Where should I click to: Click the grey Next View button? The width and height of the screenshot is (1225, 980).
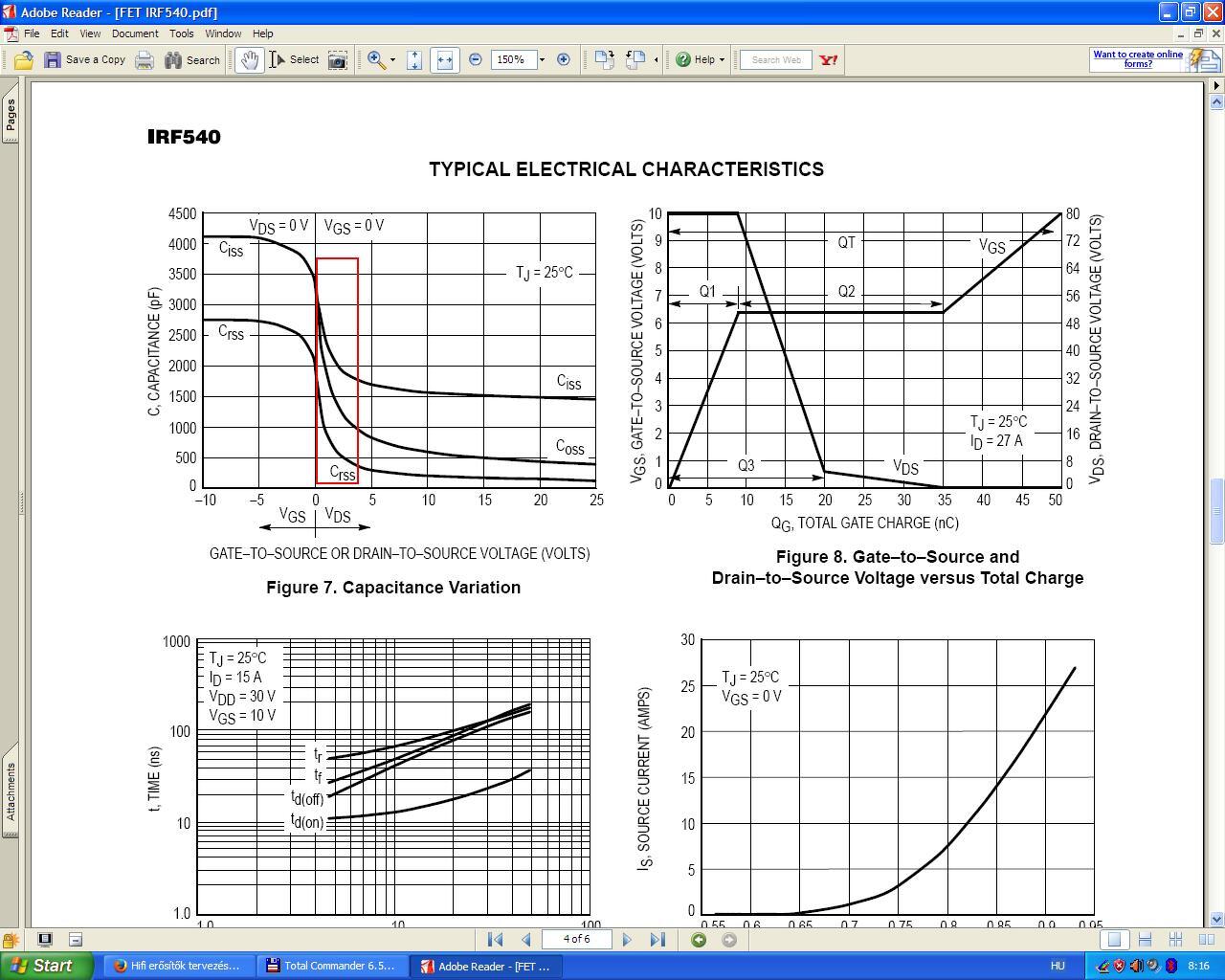729,940
